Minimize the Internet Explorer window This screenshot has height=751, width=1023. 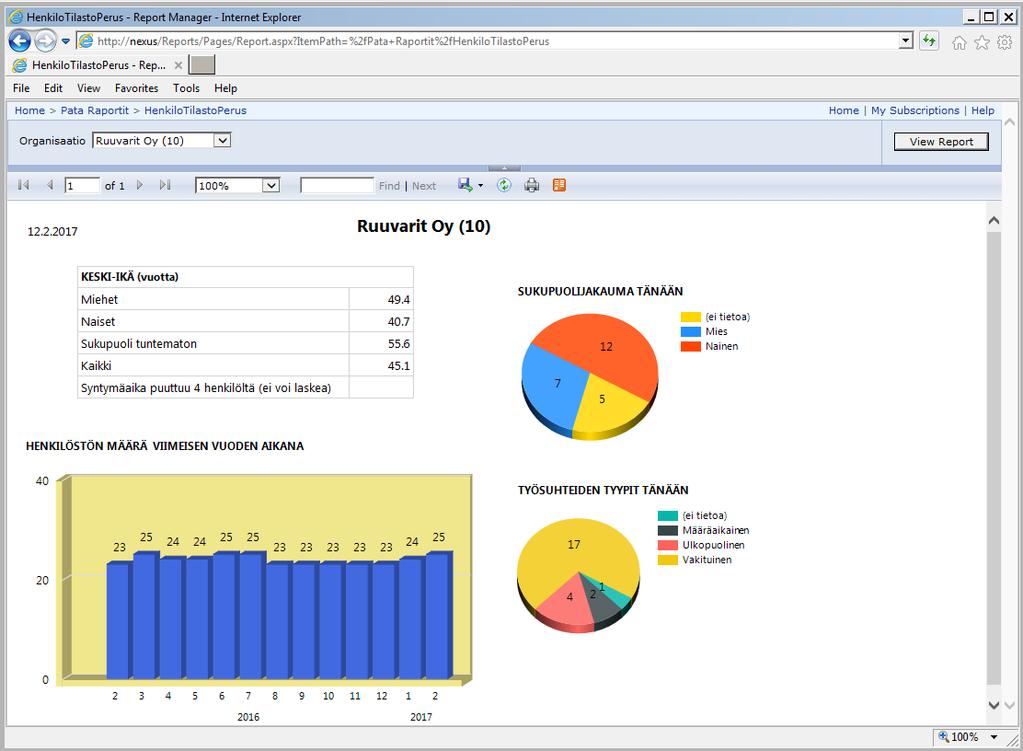(971, 17)
